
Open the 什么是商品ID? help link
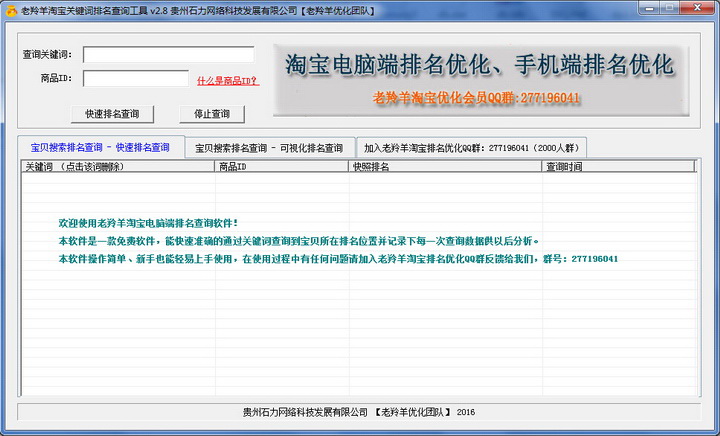pos(228,81)
